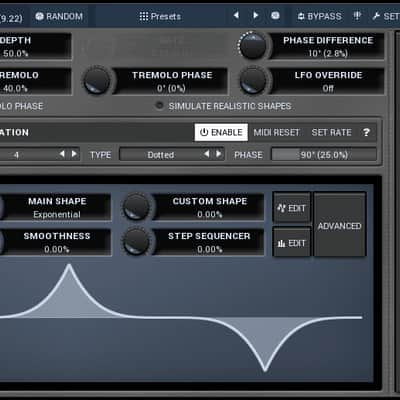Click the RANDOM button

tap(59, 16)
